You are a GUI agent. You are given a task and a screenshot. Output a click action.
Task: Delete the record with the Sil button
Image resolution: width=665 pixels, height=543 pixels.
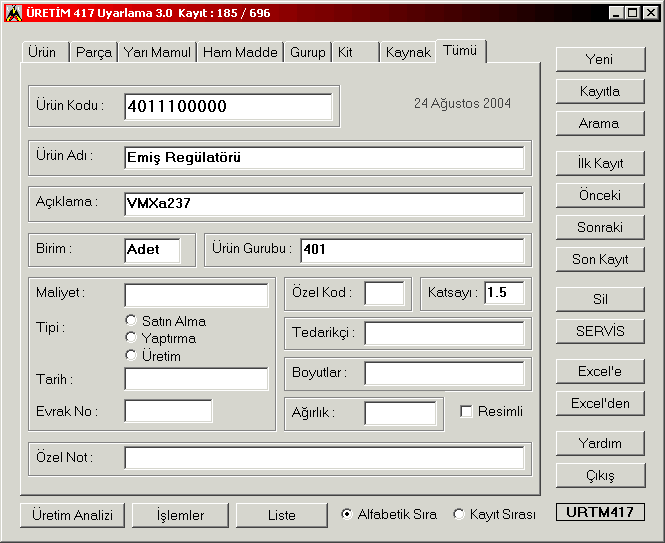pos(600,299)
